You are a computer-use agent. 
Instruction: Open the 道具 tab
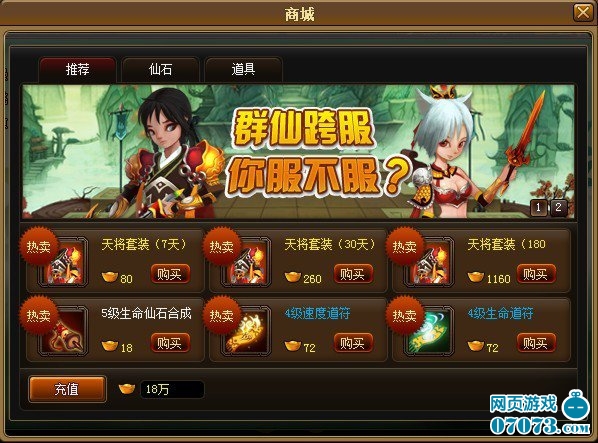(x=243, y=70)
